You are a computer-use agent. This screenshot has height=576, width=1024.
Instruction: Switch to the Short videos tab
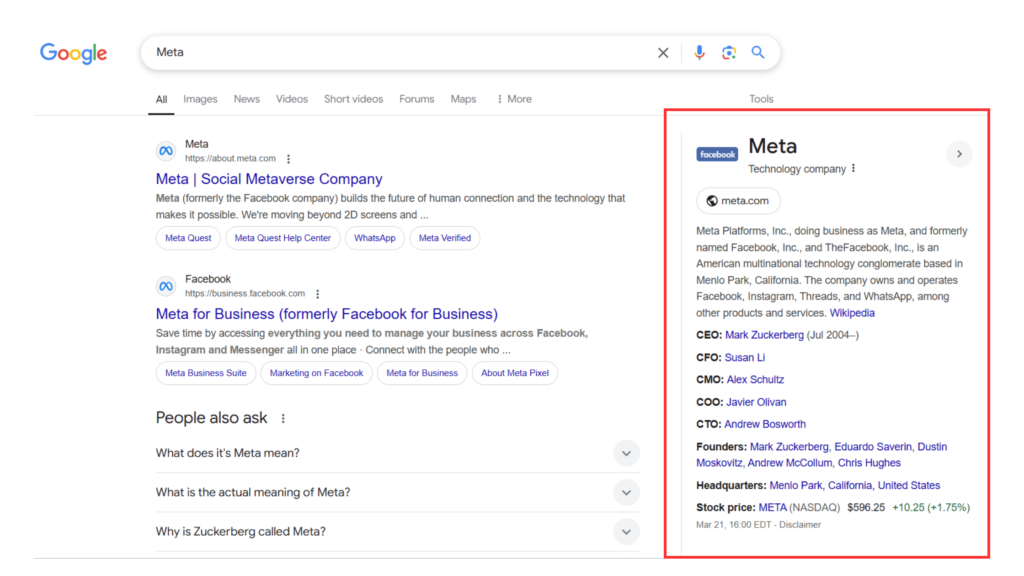pos(353,99)
